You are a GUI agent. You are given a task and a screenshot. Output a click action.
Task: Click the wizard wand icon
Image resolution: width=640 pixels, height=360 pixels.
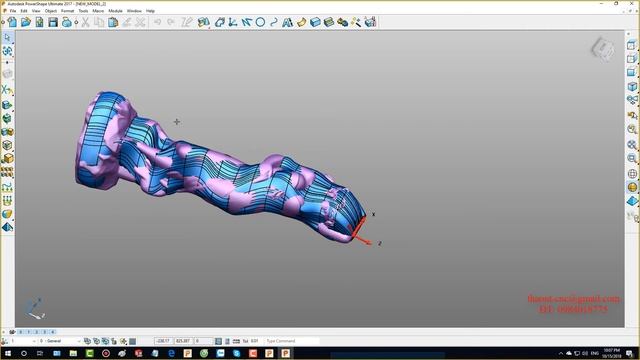point(356,22)
